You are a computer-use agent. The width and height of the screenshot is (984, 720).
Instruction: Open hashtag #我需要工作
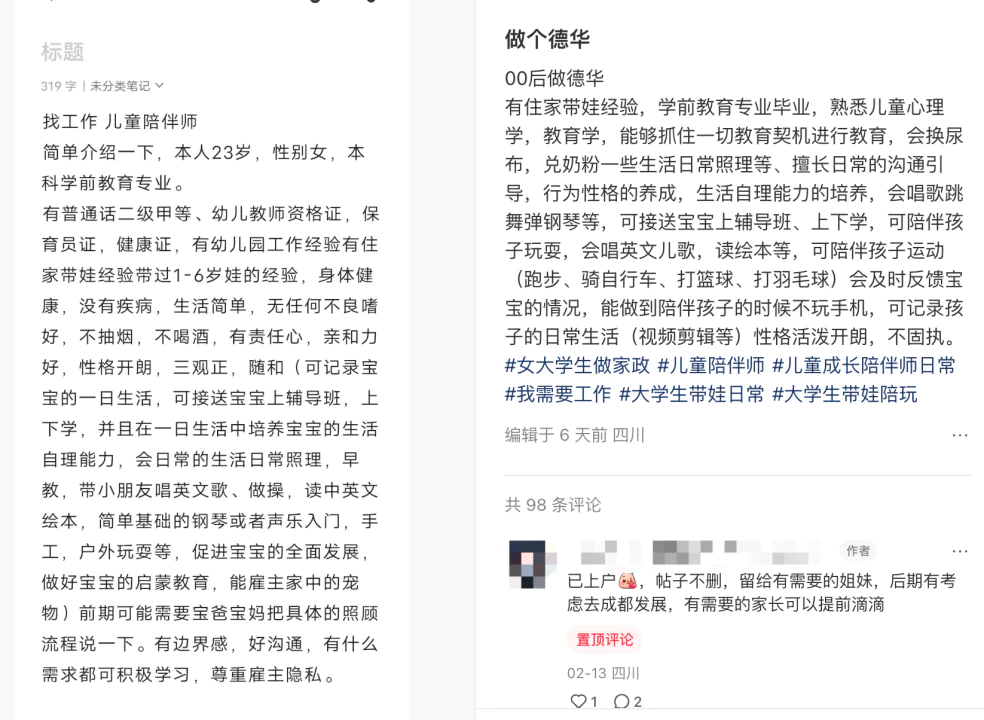pyautogui.click(x=558, y=394)
